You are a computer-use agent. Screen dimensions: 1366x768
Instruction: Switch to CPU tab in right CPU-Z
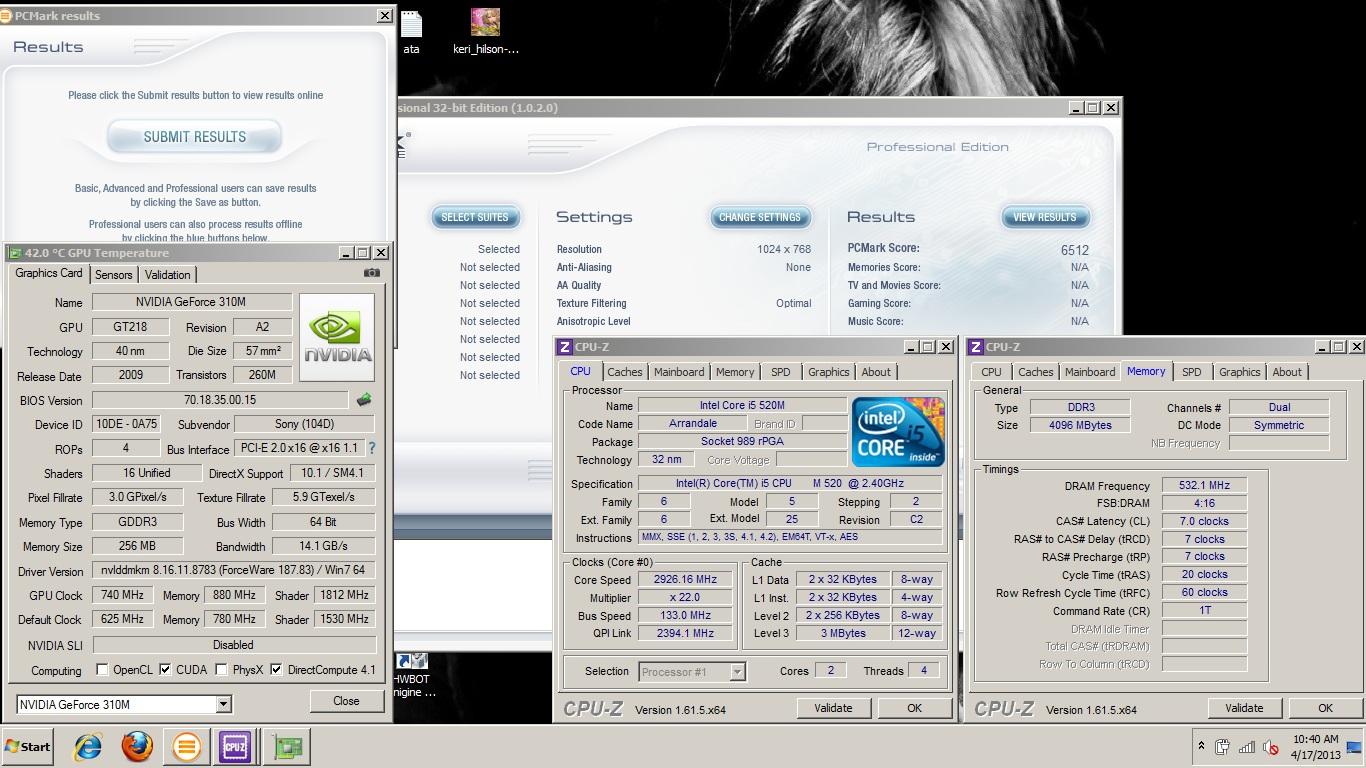click(x=991, y=372)
